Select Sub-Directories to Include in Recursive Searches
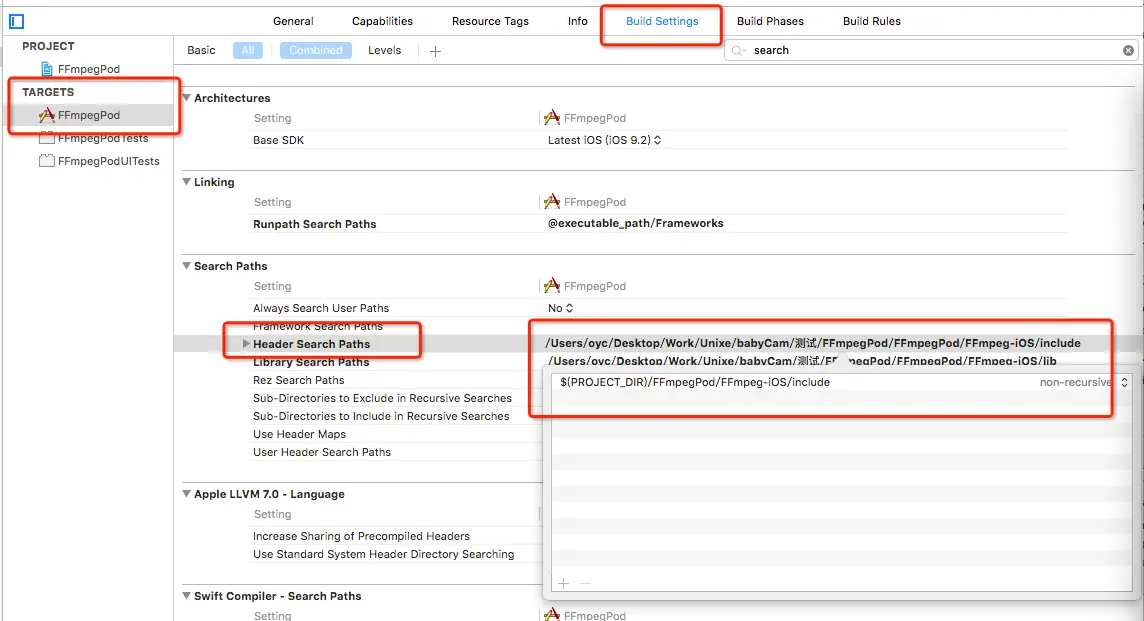Viewport: 1144px width, 621px height. pos(381,416)
